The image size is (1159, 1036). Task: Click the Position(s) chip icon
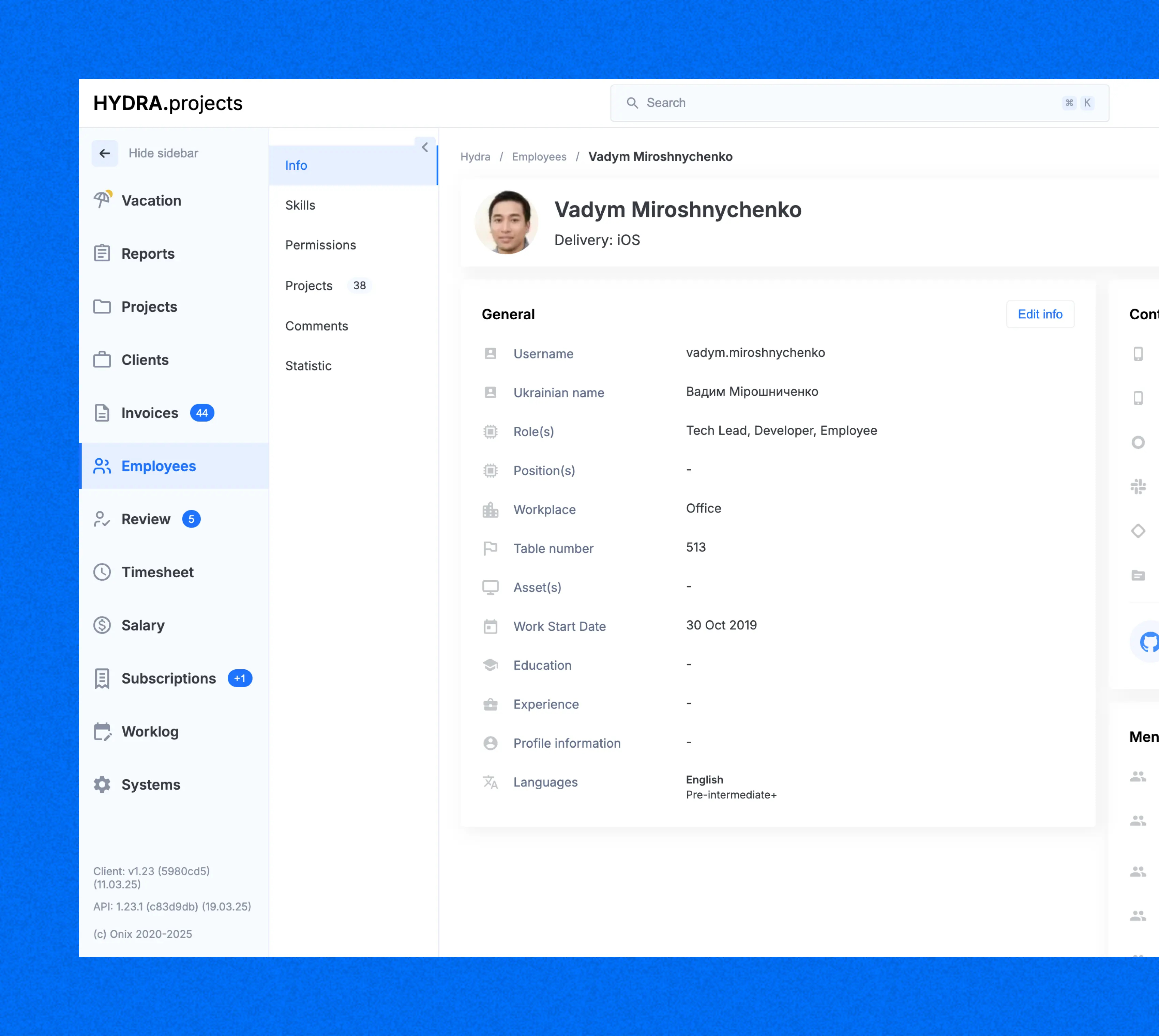point(490,470)
